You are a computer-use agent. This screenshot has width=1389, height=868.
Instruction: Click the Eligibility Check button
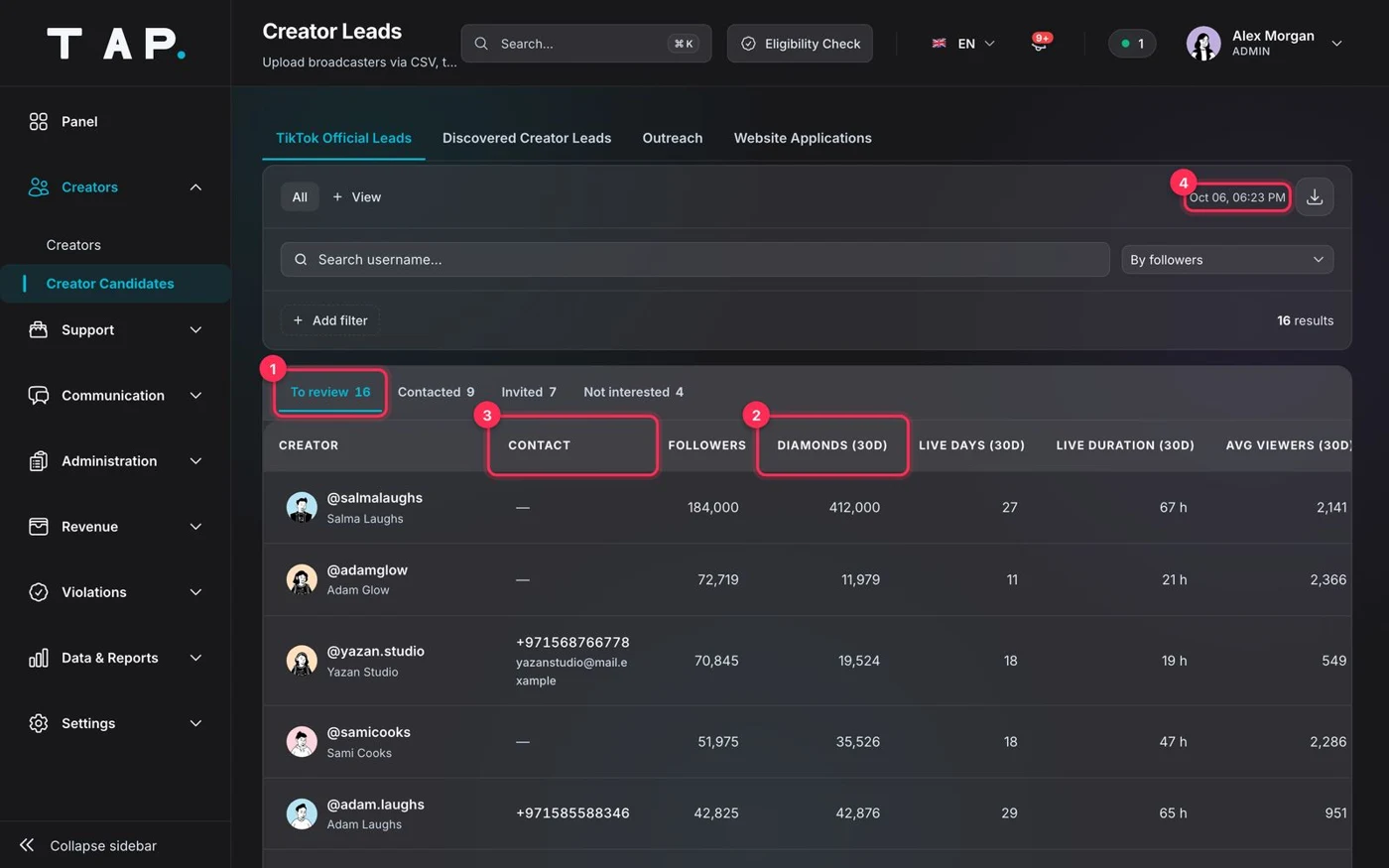[800, 43]
